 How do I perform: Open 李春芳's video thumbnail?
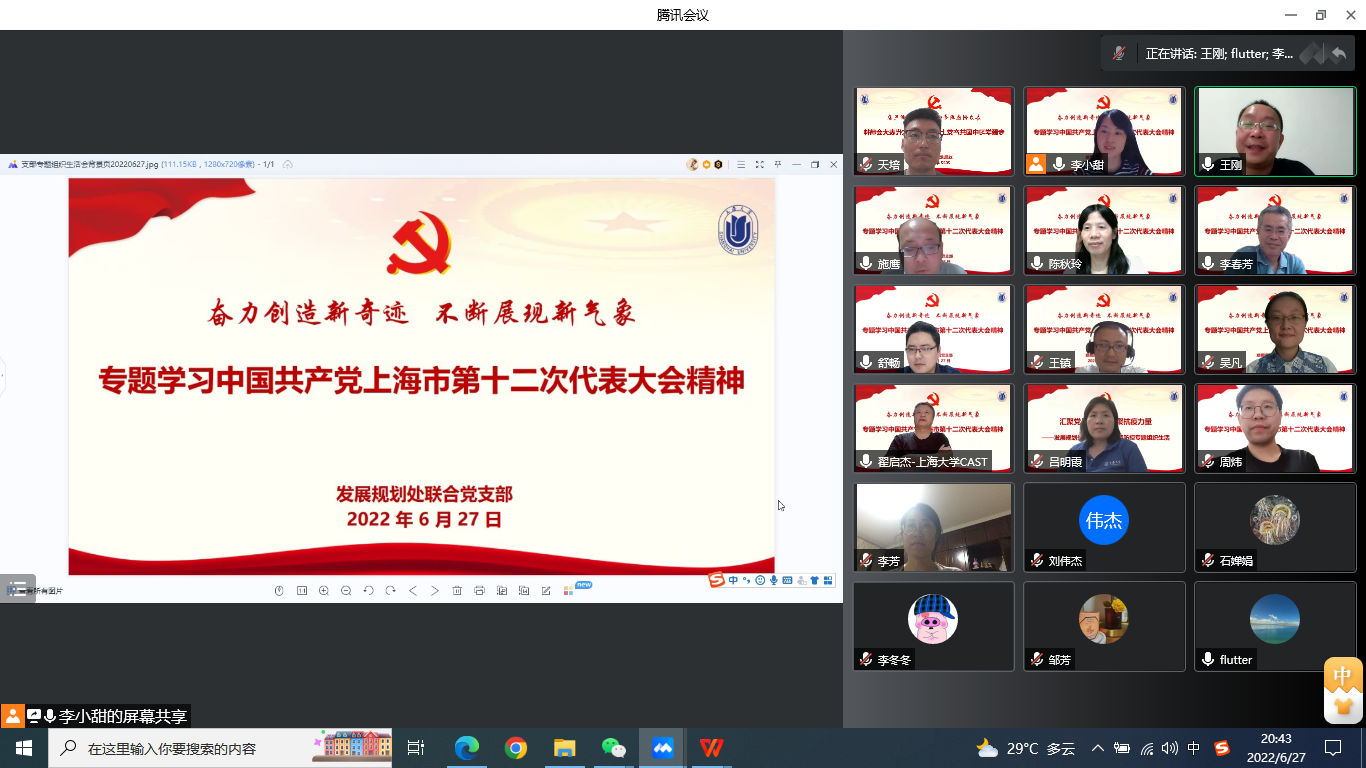[x=1275, y=230]
